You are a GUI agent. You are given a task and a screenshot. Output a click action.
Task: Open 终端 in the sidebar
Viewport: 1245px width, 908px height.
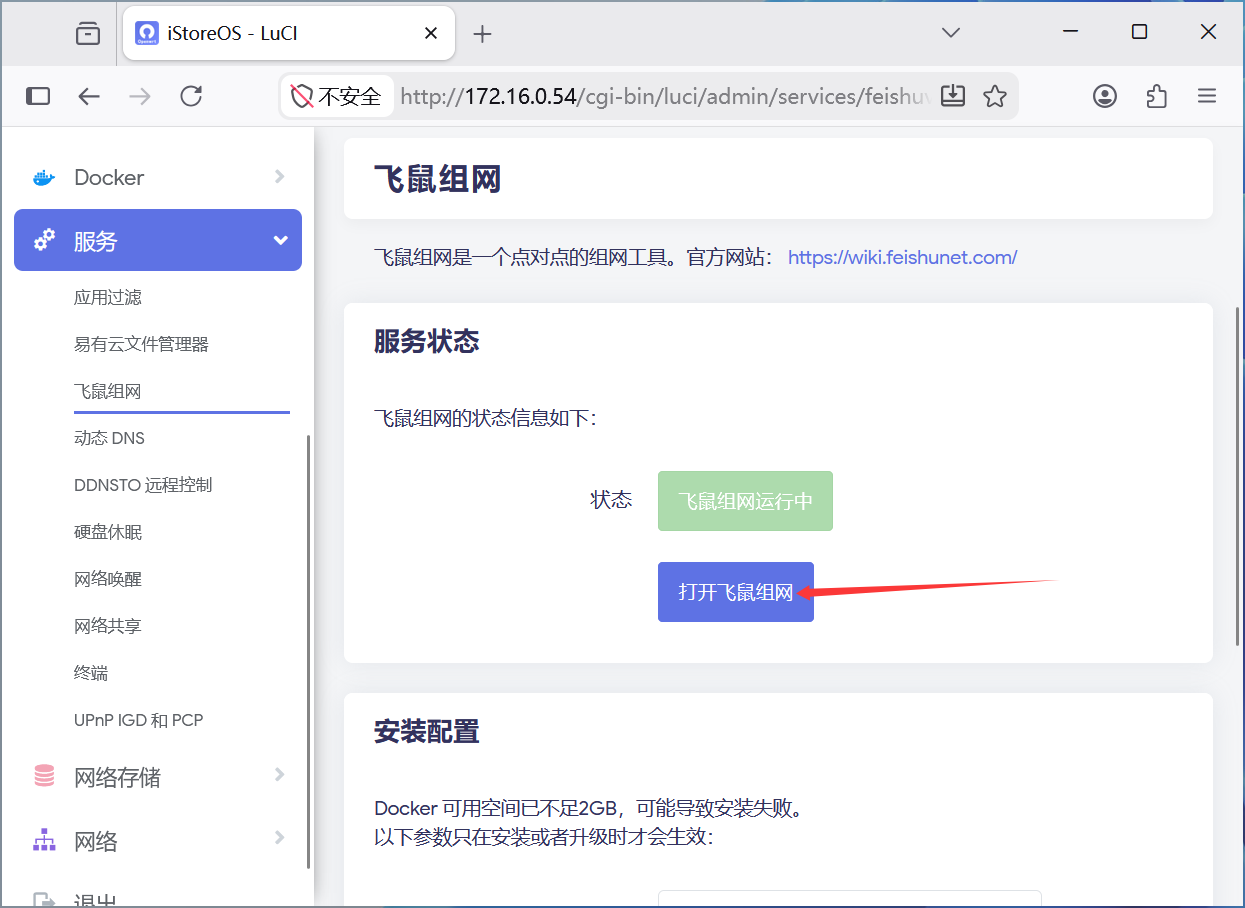[91, 673]
